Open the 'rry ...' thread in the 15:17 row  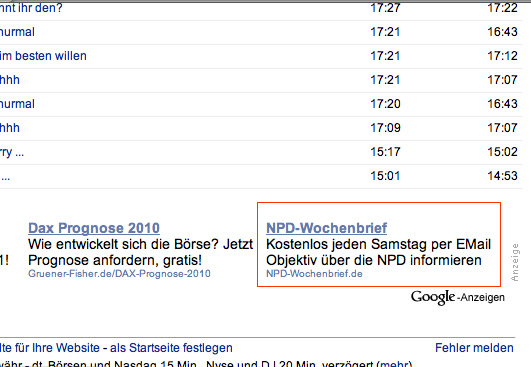click(x=12, y=152)
